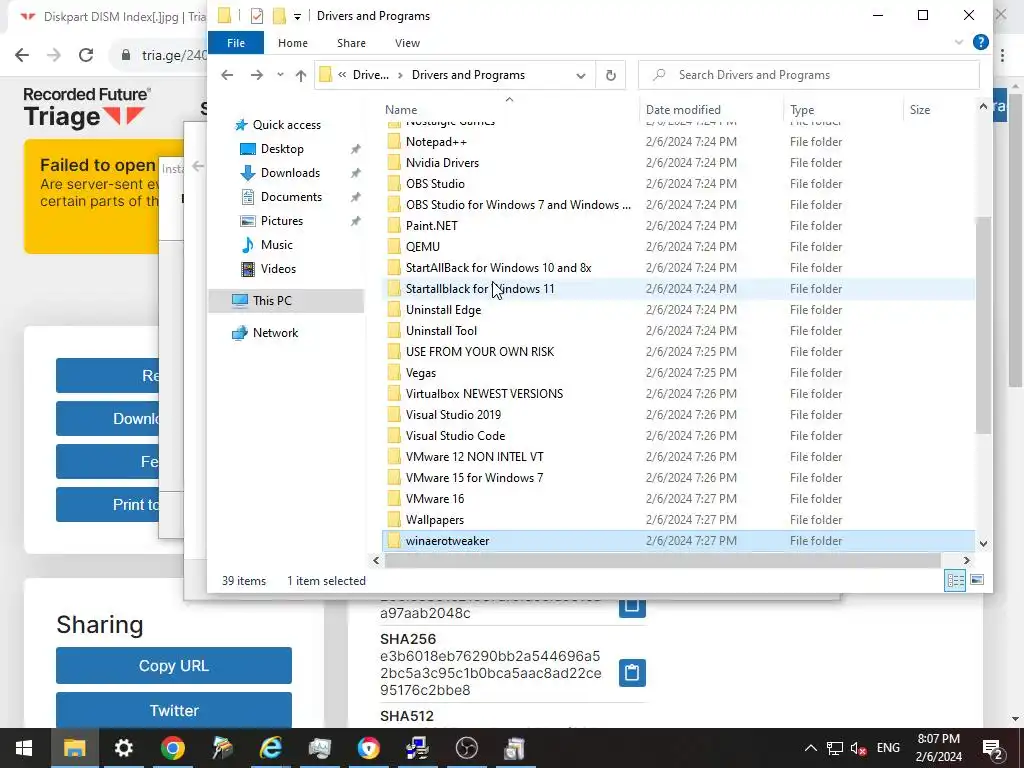Go back in Explorer navigation

227,75
